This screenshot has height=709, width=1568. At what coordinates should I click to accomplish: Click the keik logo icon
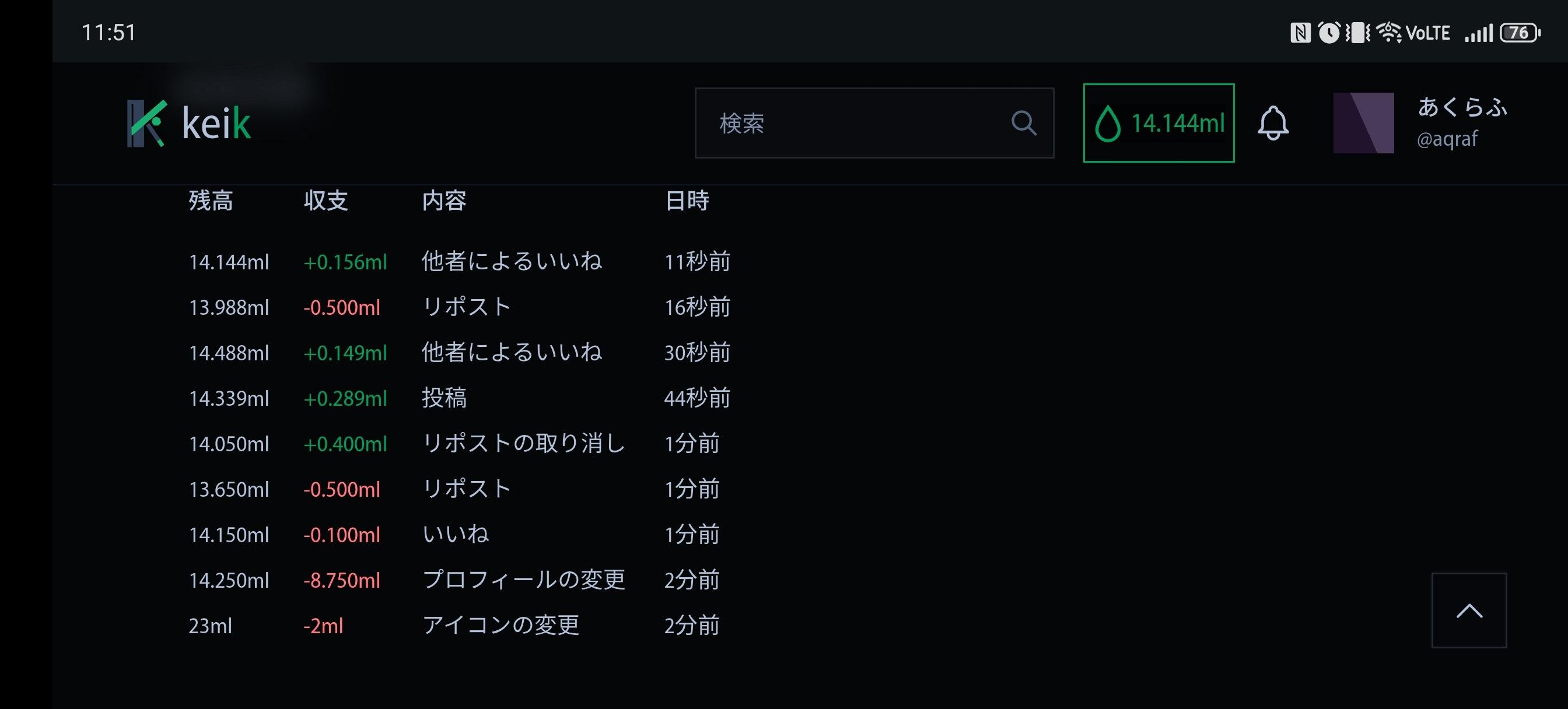tap(146, 123)
